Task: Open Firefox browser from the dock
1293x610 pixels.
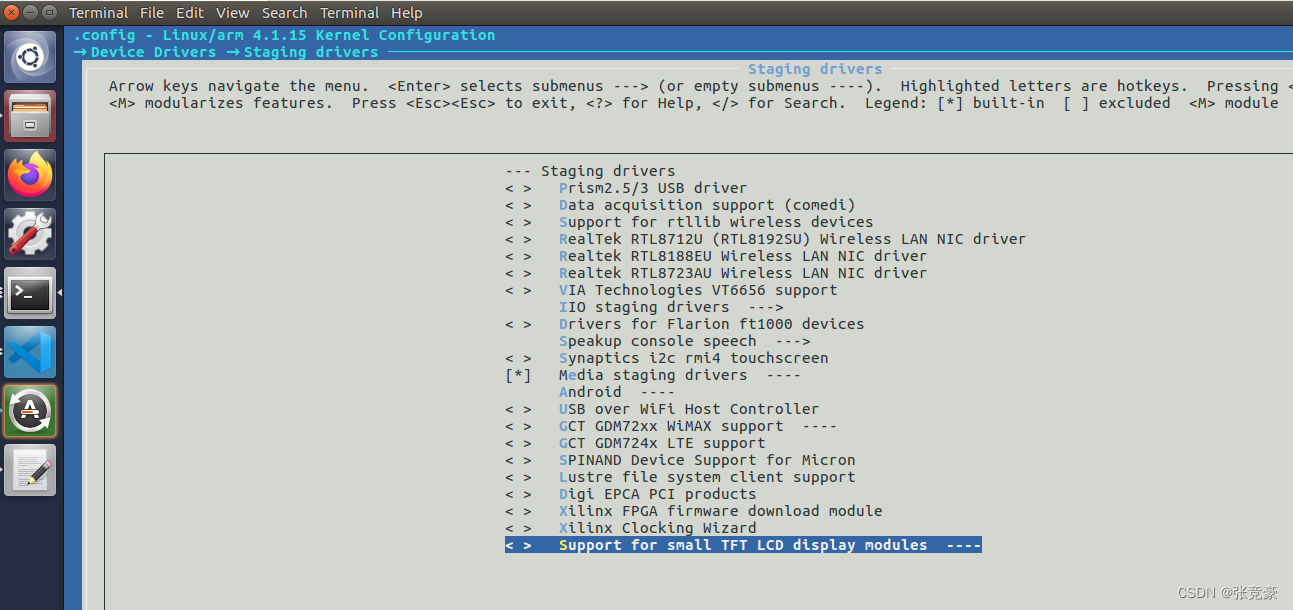Action: tap(31, 175)
